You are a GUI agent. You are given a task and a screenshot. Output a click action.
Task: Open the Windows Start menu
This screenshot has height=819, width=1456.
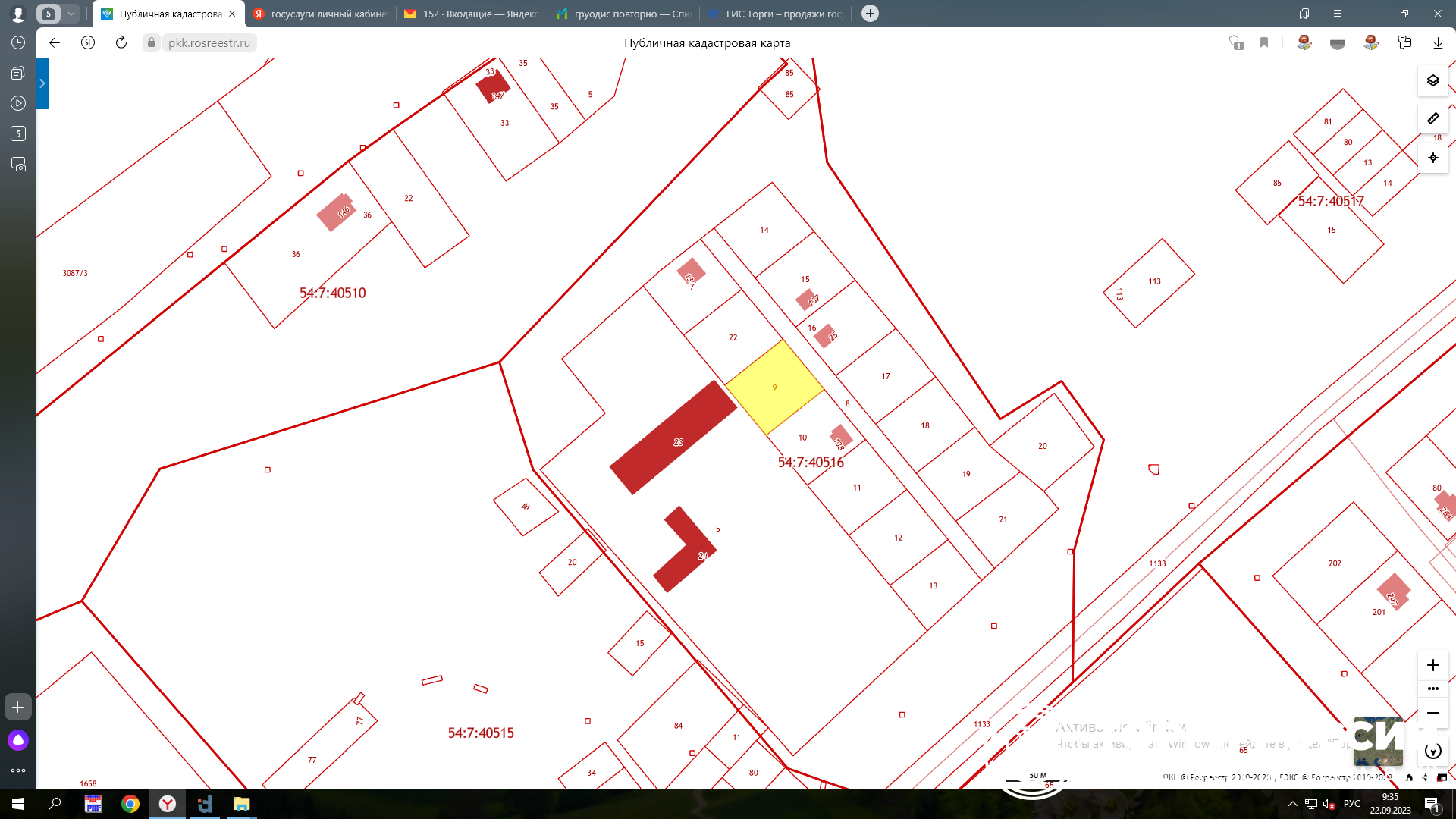pyautogui.click(x=18, y=804)
